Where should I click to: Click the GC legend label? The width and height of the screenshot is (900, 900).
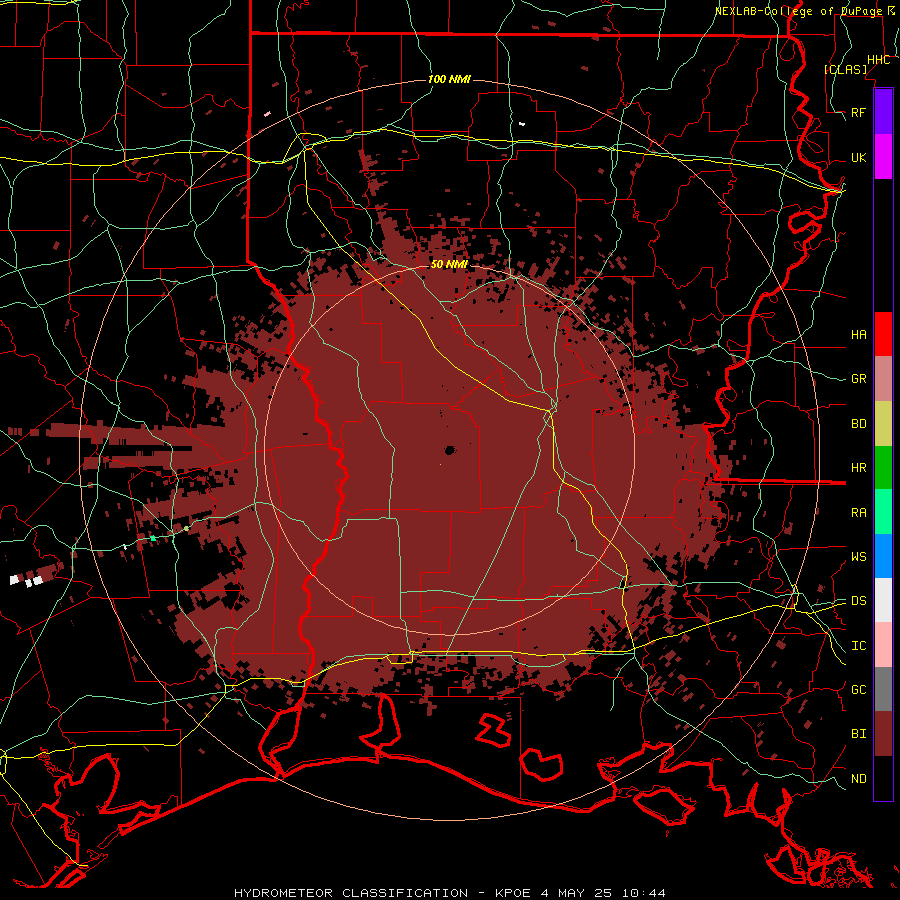858,690
